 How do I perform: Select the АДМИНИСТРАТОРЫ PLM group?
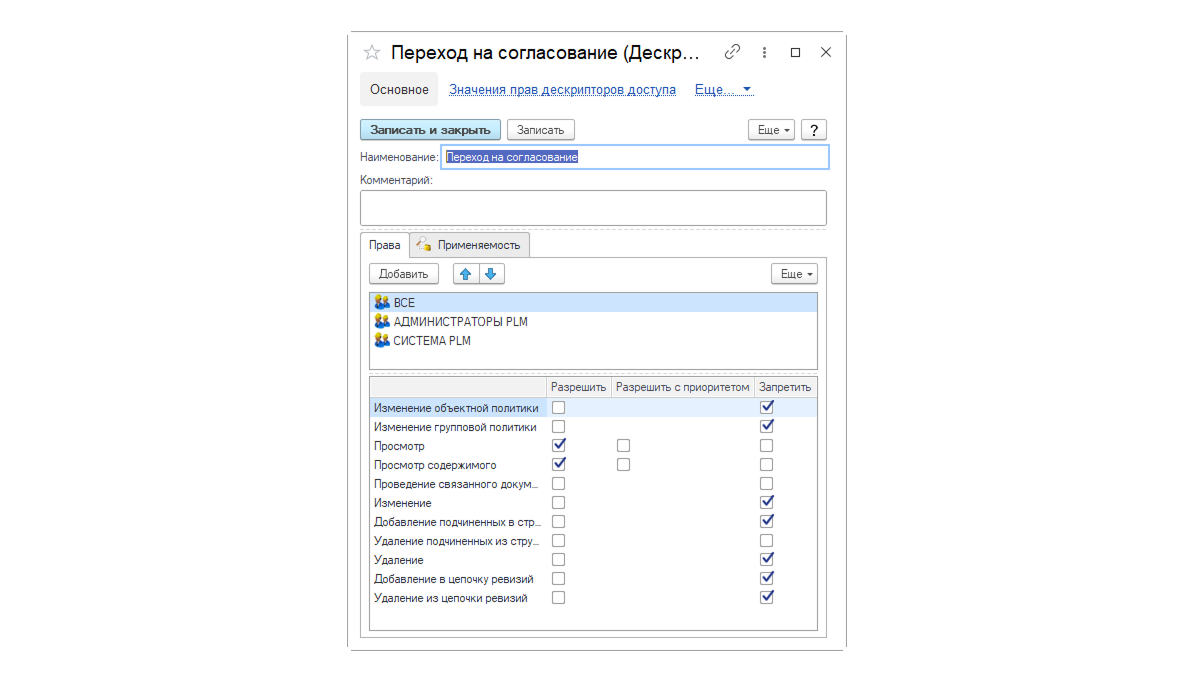pos(593,322)
